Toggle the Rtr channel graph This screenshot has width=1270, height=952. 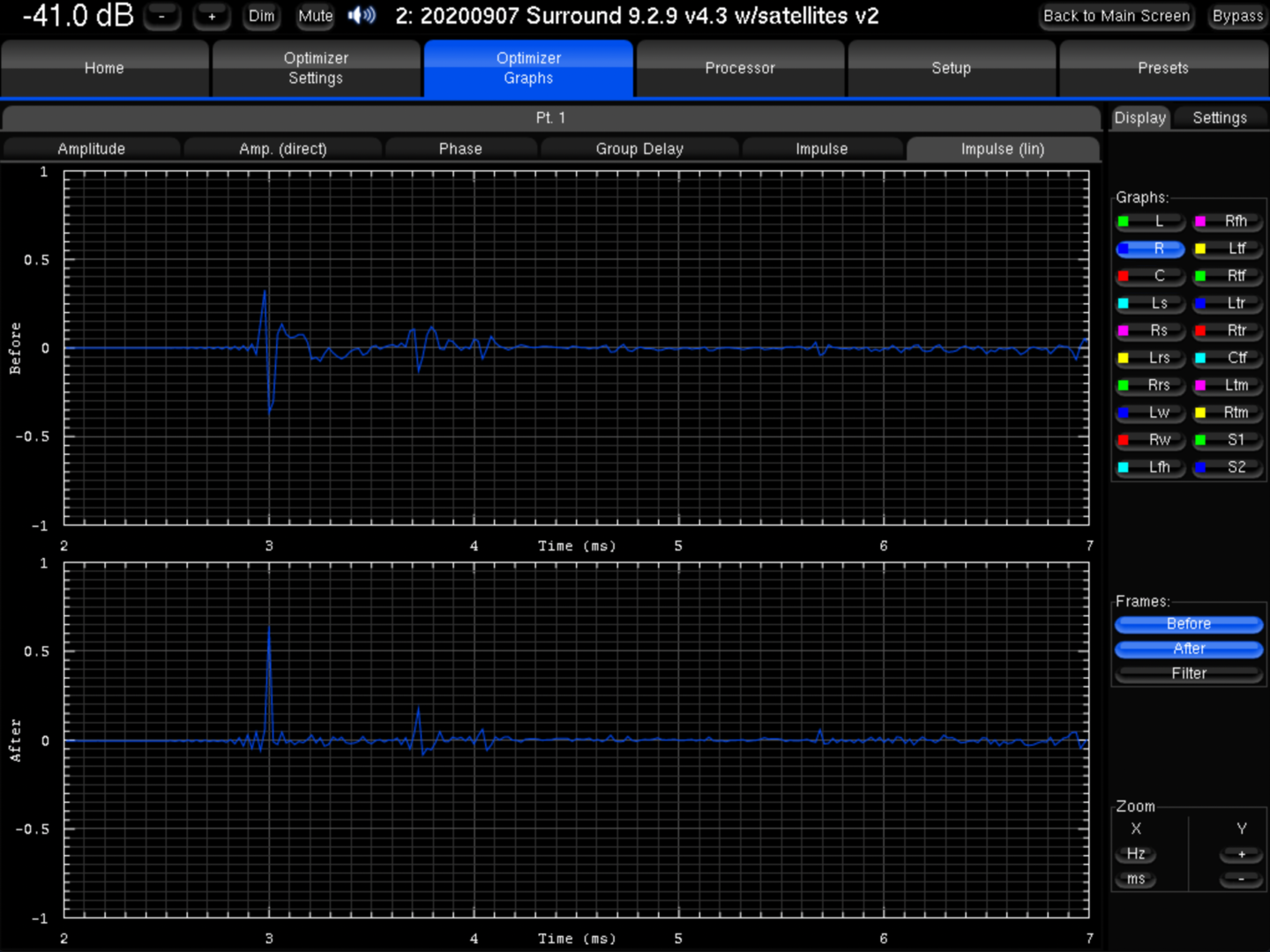[1228, 331]
